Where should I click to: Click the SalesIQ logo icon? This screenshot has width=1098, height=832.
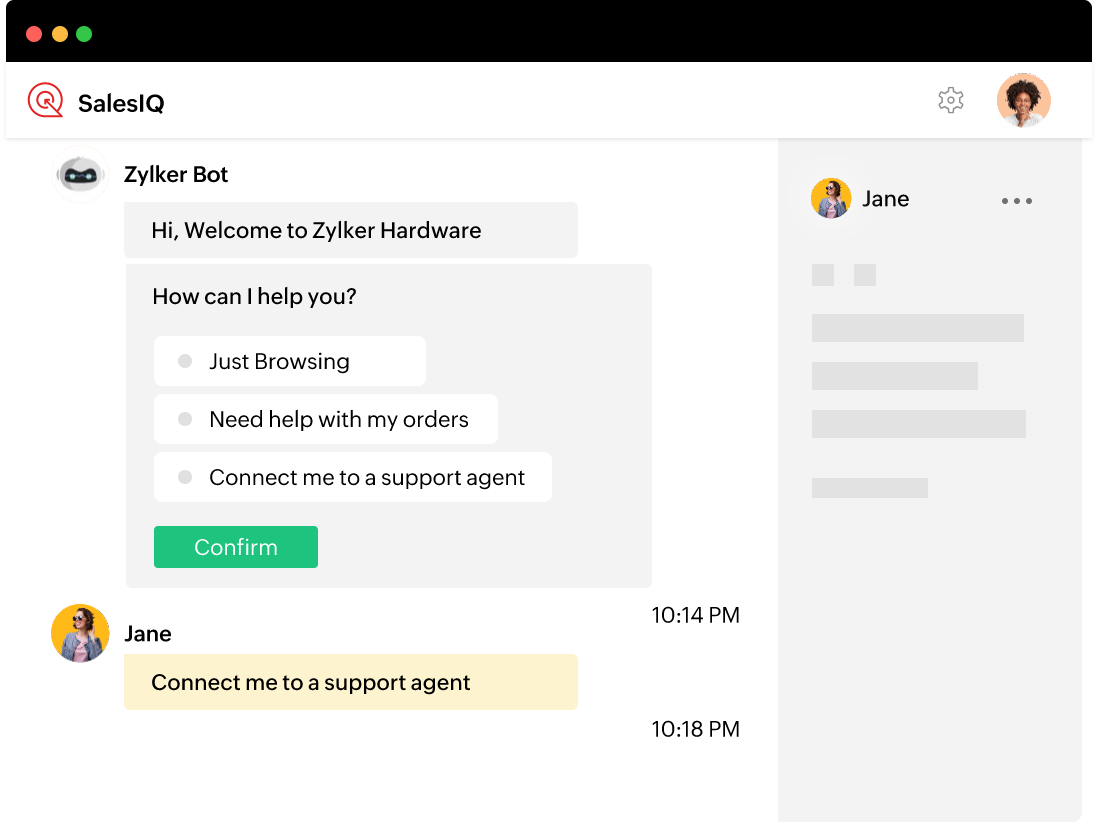(46, 100)
